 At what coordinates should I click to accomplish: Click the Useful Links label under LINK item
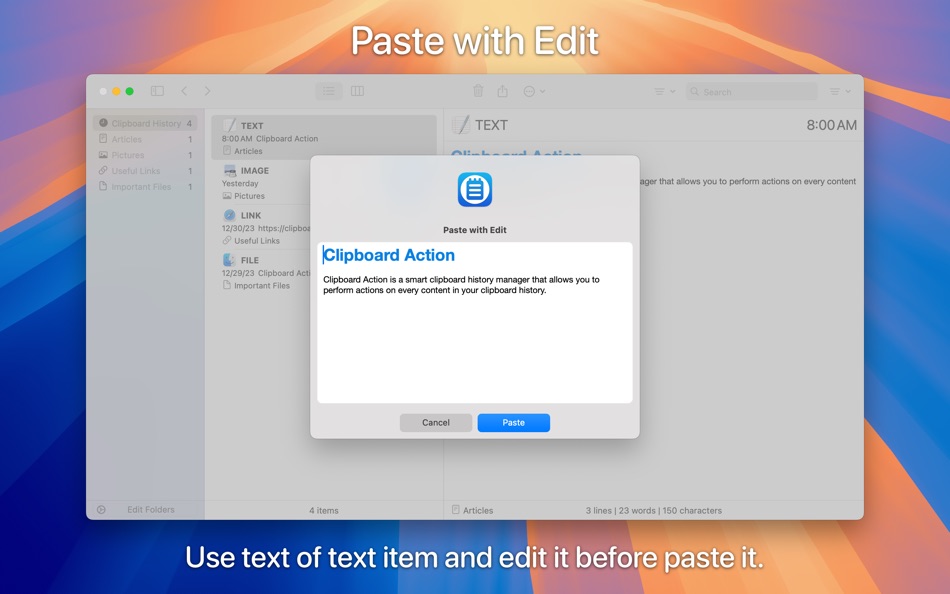click(257, 241)
